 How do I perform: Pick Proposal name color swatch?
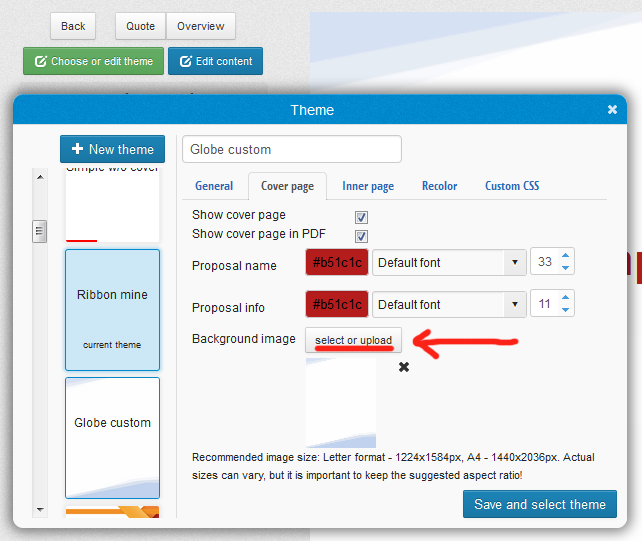[337, 263]
